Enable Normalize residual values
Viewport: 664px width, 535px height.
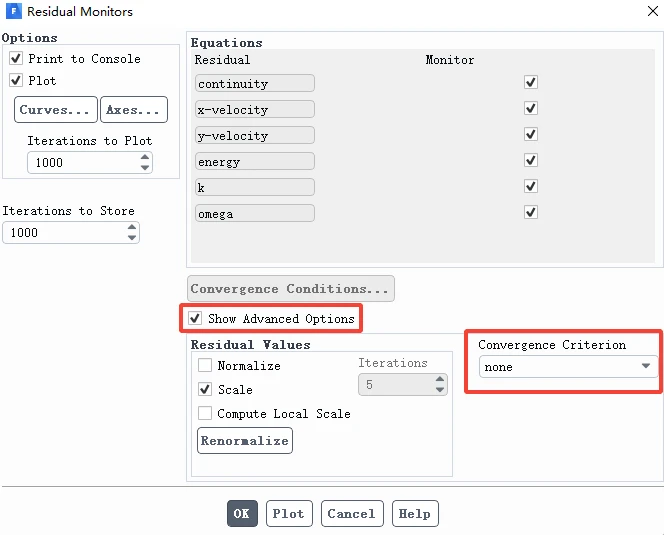[x=205, y=365]
